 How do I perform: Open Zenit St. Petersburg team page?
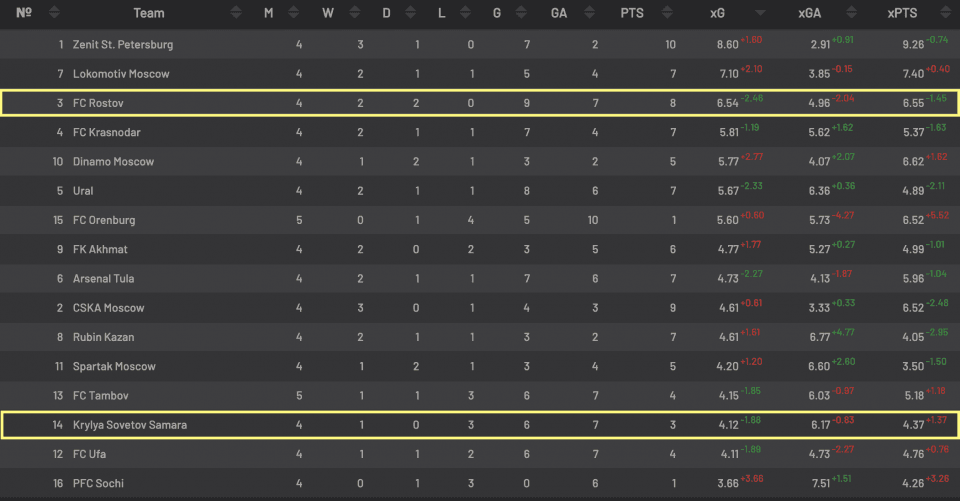coord(123,45)
